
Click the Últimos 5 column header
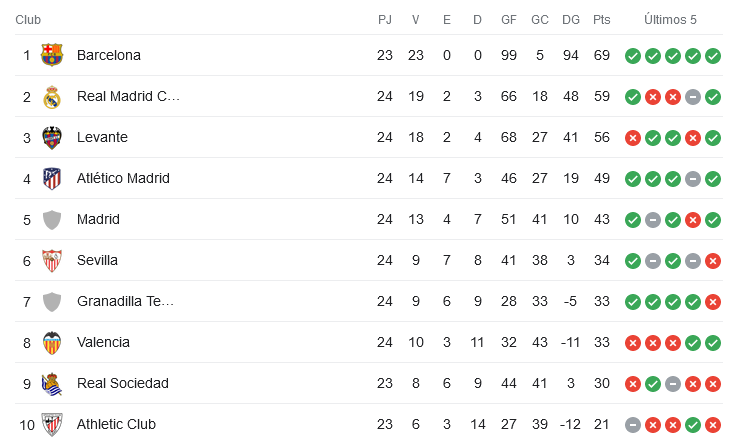tap(670, 19)
